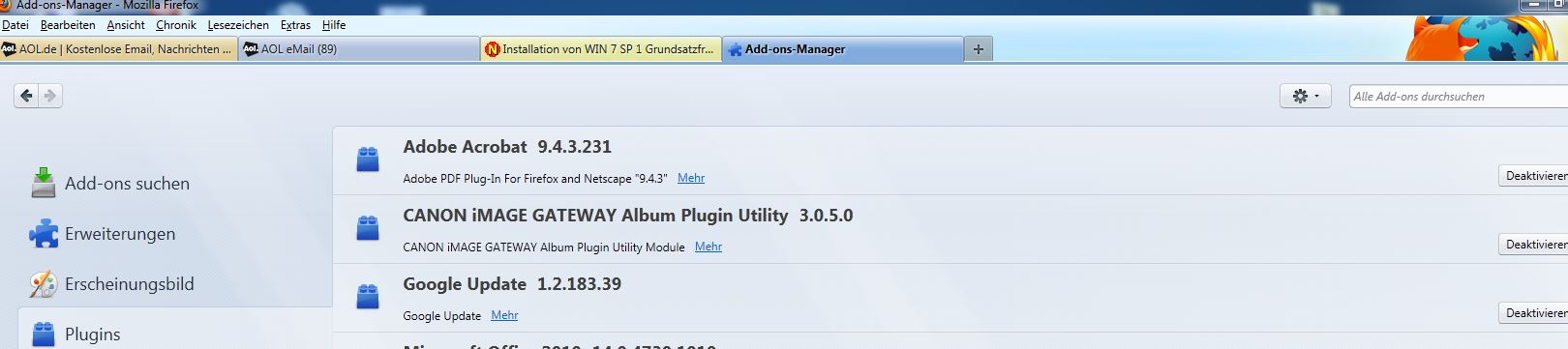Click the Canon iMAGE GATEWAY plugin icon

coord(368,228)
